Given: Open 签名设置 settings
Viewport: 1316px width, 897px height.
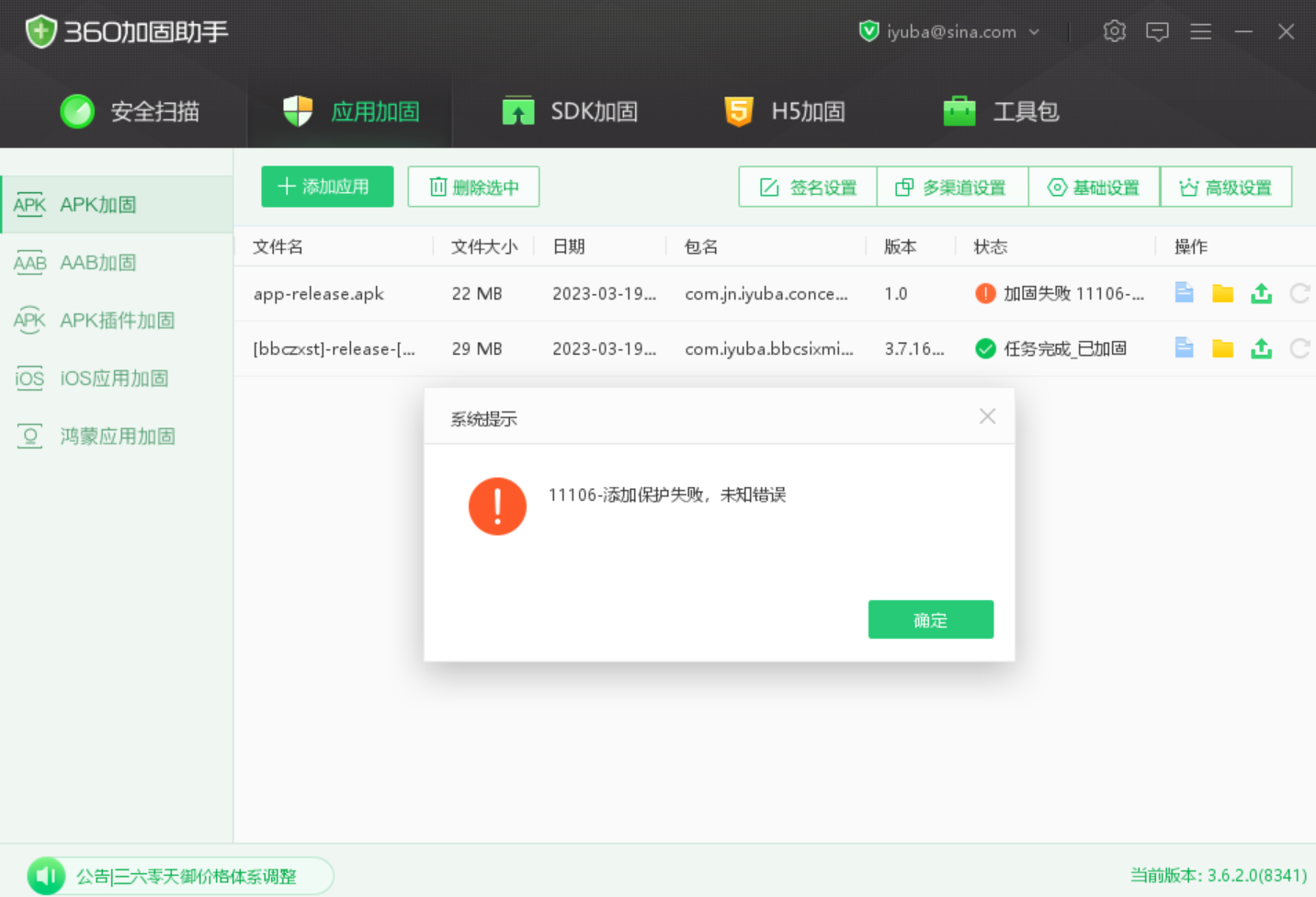Looking at the screenshot, I should [x=808, y=187].
